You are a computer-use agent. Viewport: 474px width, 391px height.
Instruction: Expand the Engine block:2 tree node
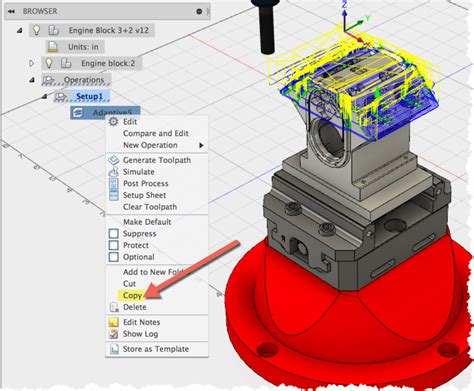(31, 63)
